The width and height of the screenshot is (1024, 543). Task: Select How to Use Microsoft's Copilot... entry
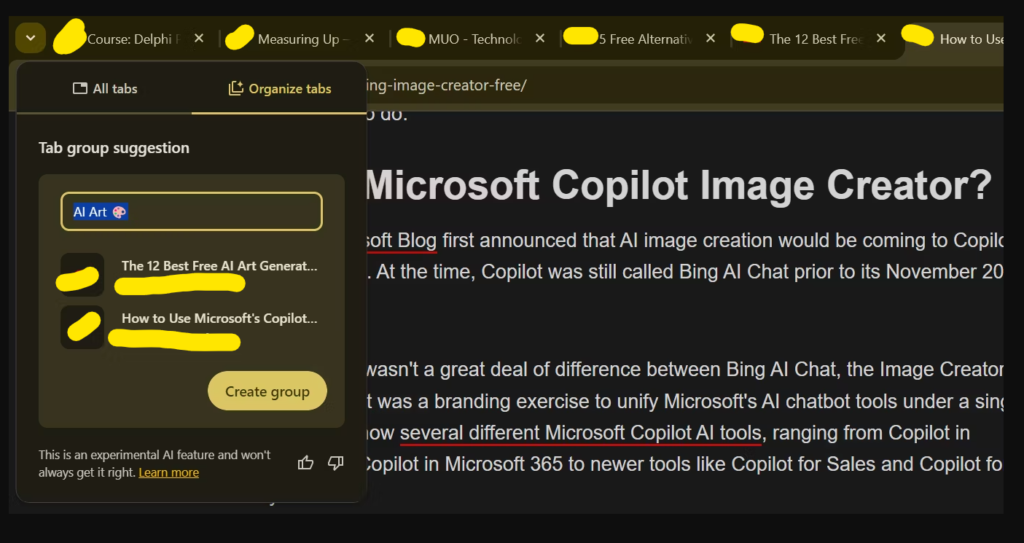pyautogui.click(x=190, y=327)
